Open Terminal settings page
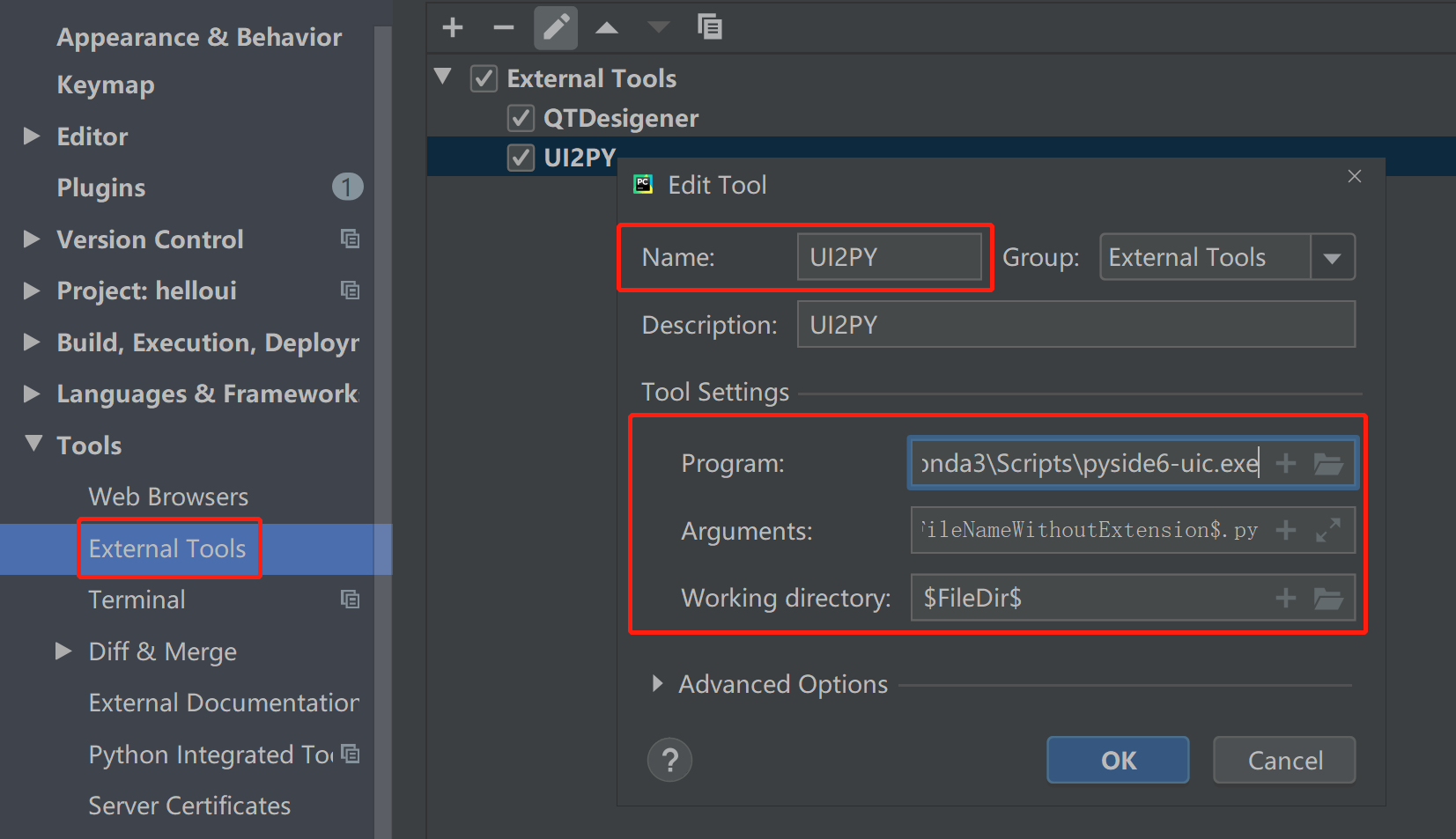The width and height of the screenshot is (1456, 839). coord(137,600)
